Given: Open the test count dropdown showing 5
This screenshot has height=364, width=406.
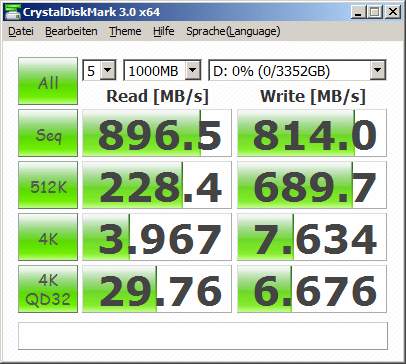Looking at the screenshot, I should [x=99, y=70].
